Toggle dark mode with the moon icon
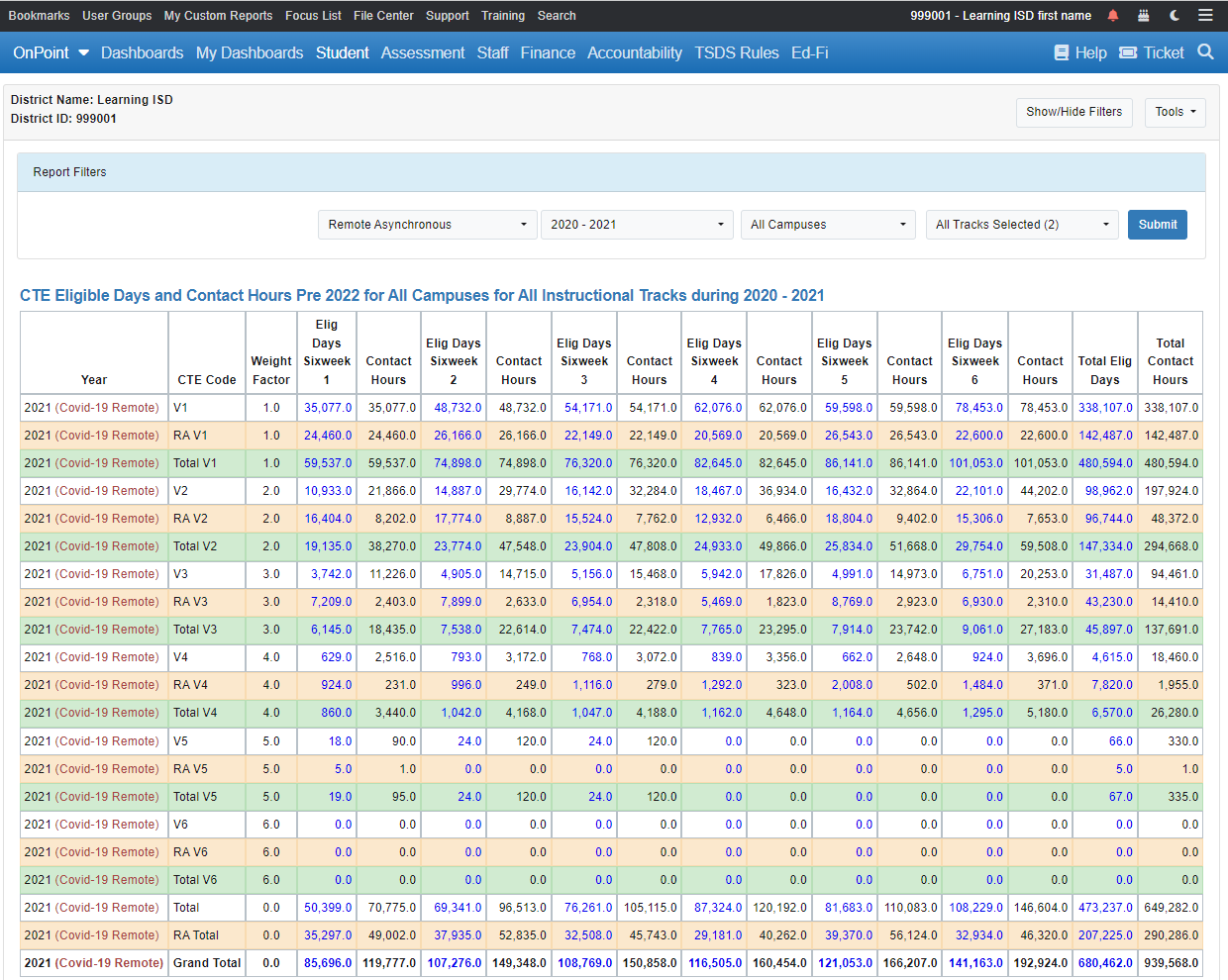The image size is (1228, 980). tap(1173, 15)
